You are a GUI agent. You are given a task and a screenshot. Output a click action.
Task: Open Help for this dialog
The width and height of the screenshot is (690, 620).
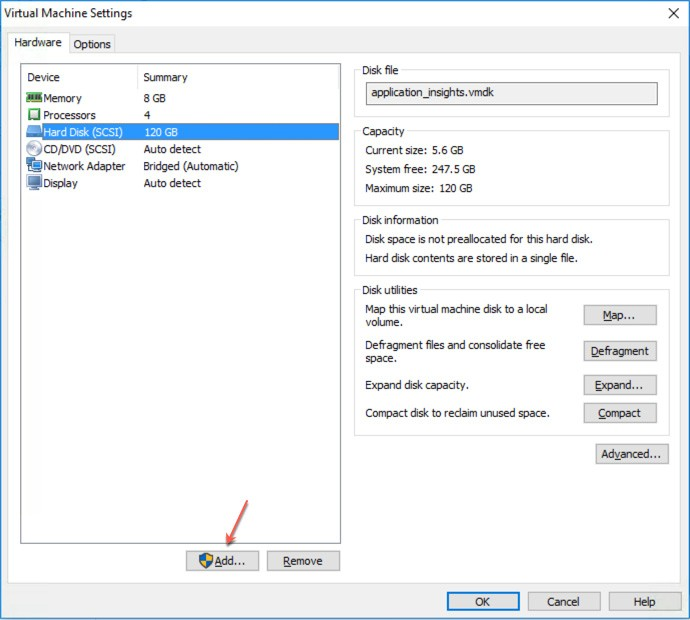tap(644, 601)
